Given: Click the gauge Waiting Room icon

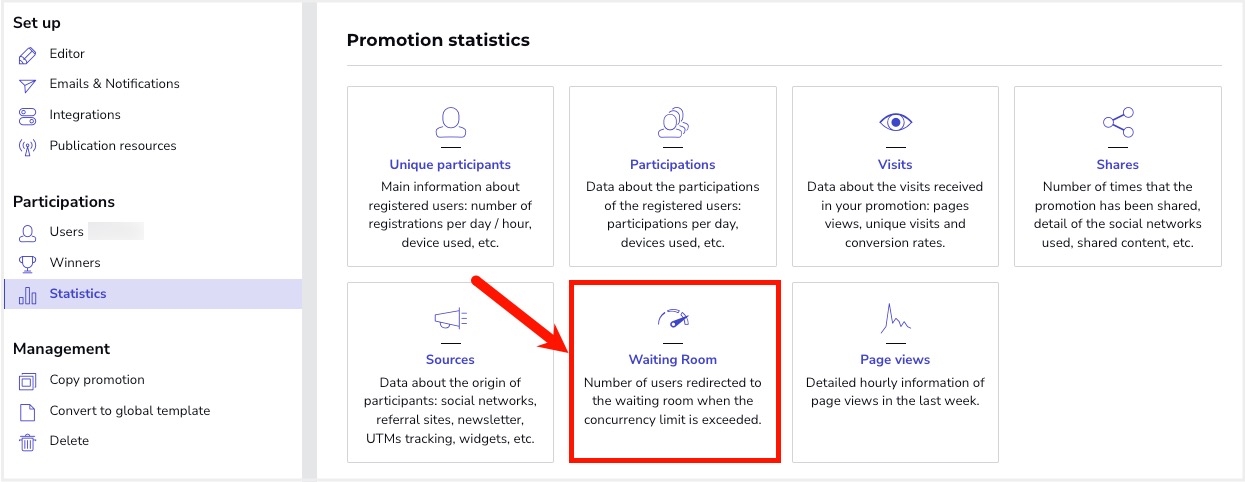Looking at the screenshot, I should click(673, 319).
